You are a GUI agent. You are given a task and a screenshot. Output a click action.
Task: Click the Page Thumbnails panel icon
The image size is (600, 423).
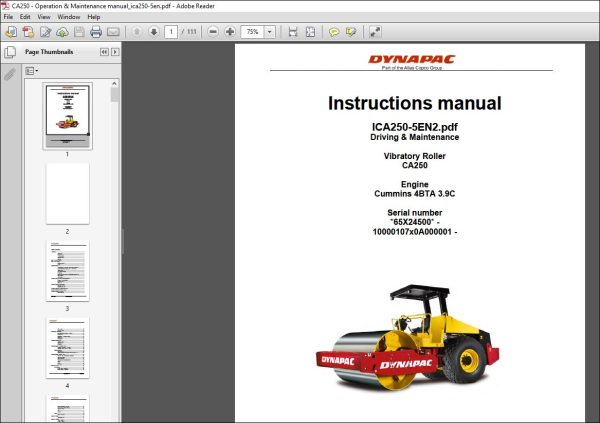point(10,52)
